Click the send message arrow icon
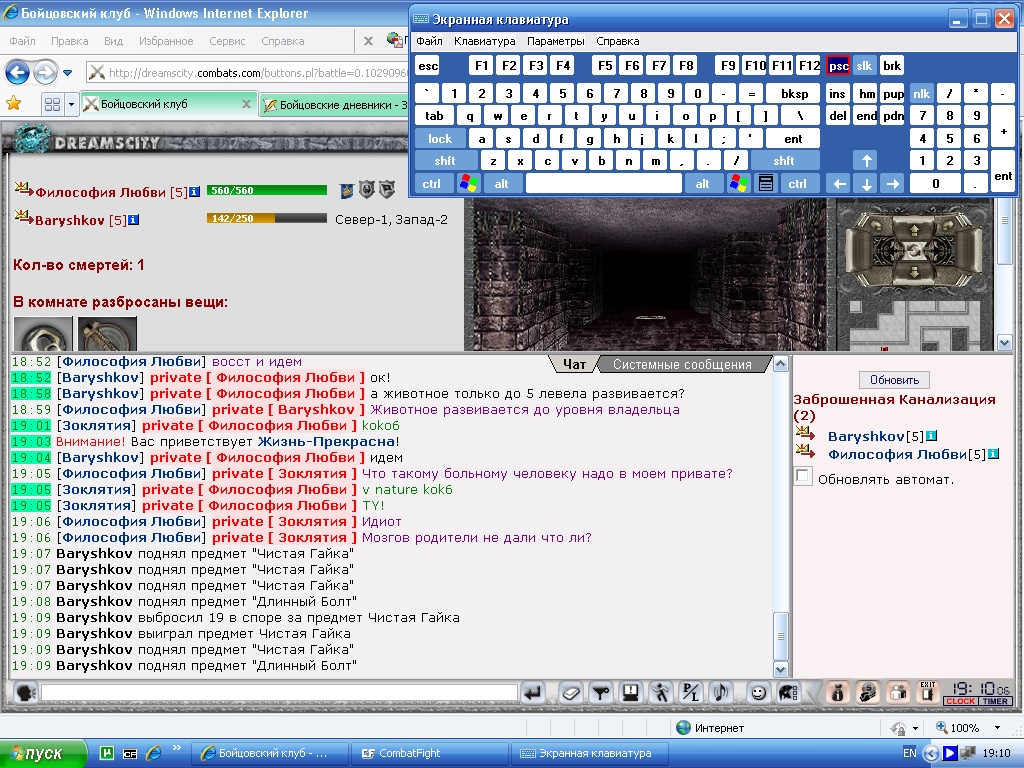The width and height of the screenshot is (1024, 768). click(x=533, y=693)
